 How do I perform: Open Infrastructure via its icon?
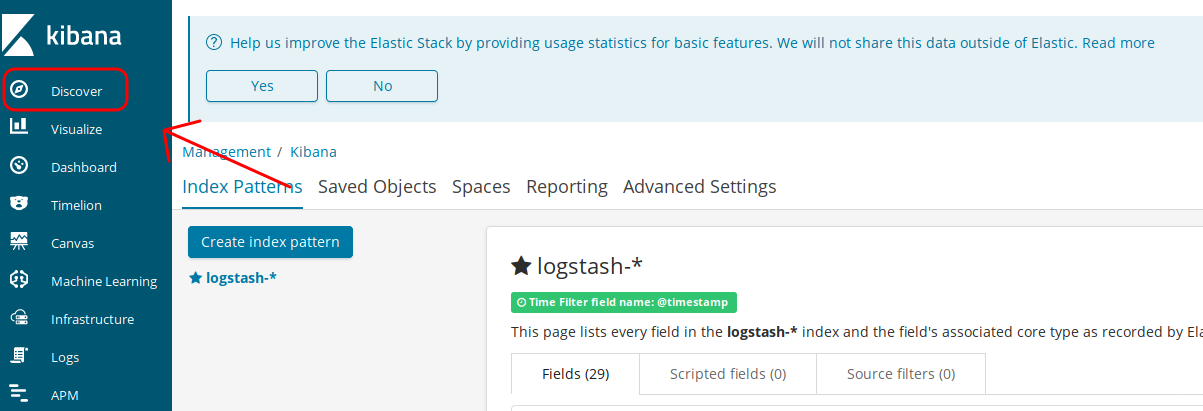coord(18,318)
